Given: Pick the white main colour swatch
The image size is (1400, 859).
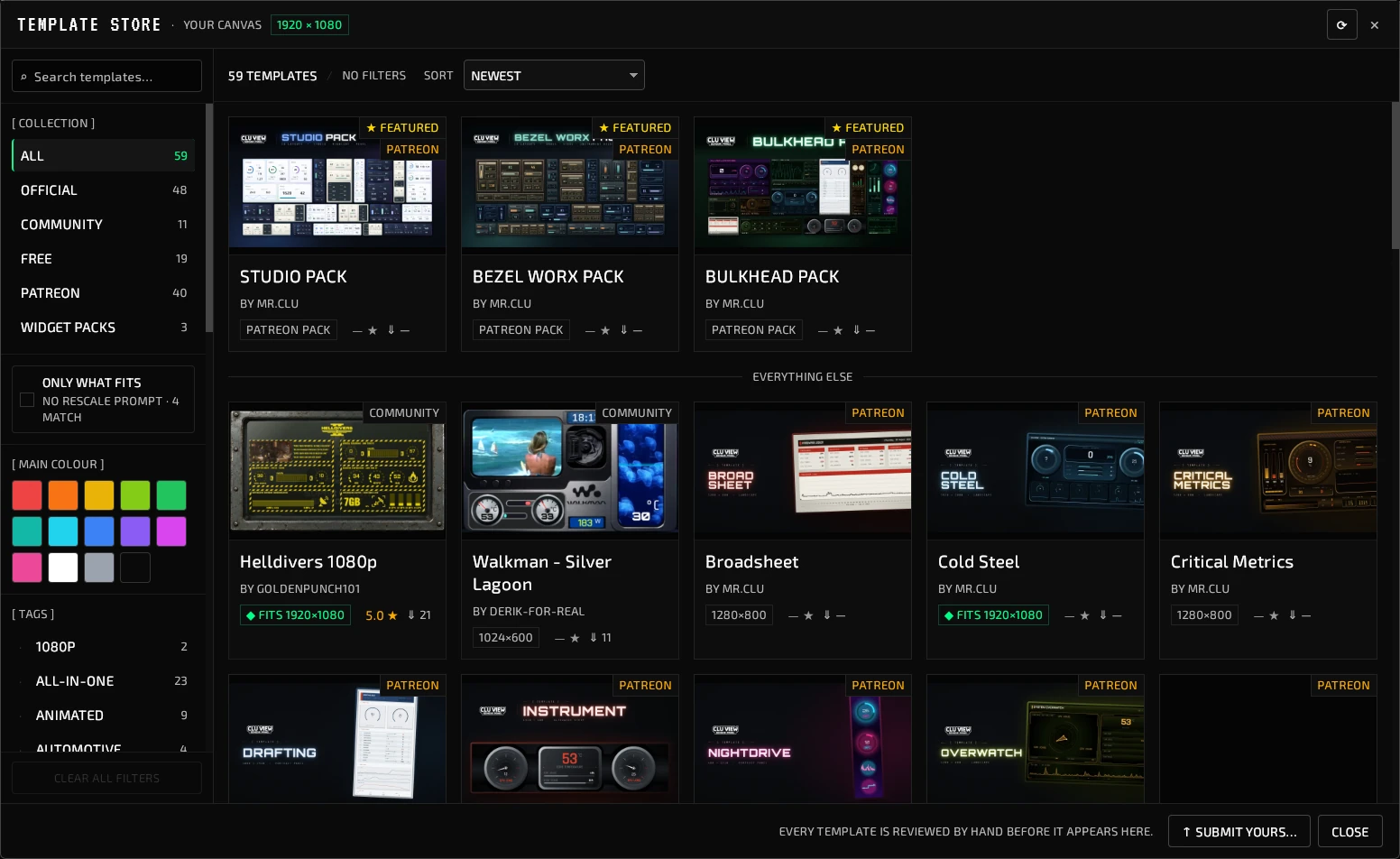Looking at the screenshot, I should pos(63,568).
